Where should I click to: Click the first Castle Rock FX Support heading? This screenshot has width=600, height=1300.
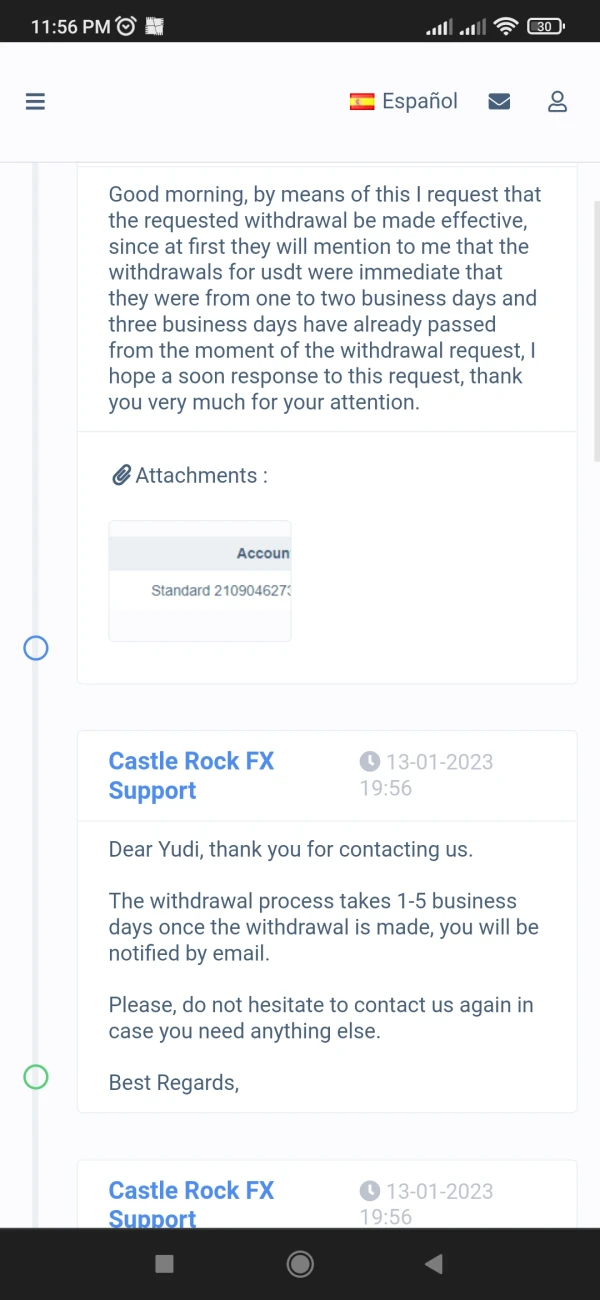[191, 775]
